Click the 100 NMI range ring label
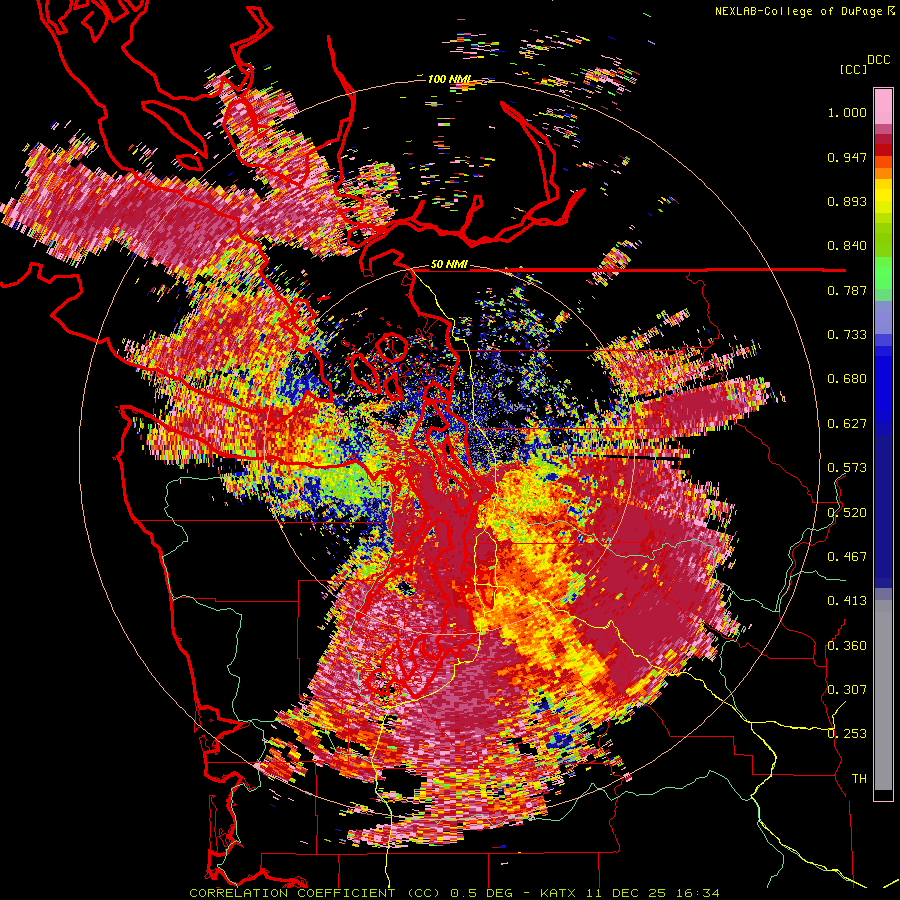Viewport: 900px width, 900px height. click(x=449, y=79)
